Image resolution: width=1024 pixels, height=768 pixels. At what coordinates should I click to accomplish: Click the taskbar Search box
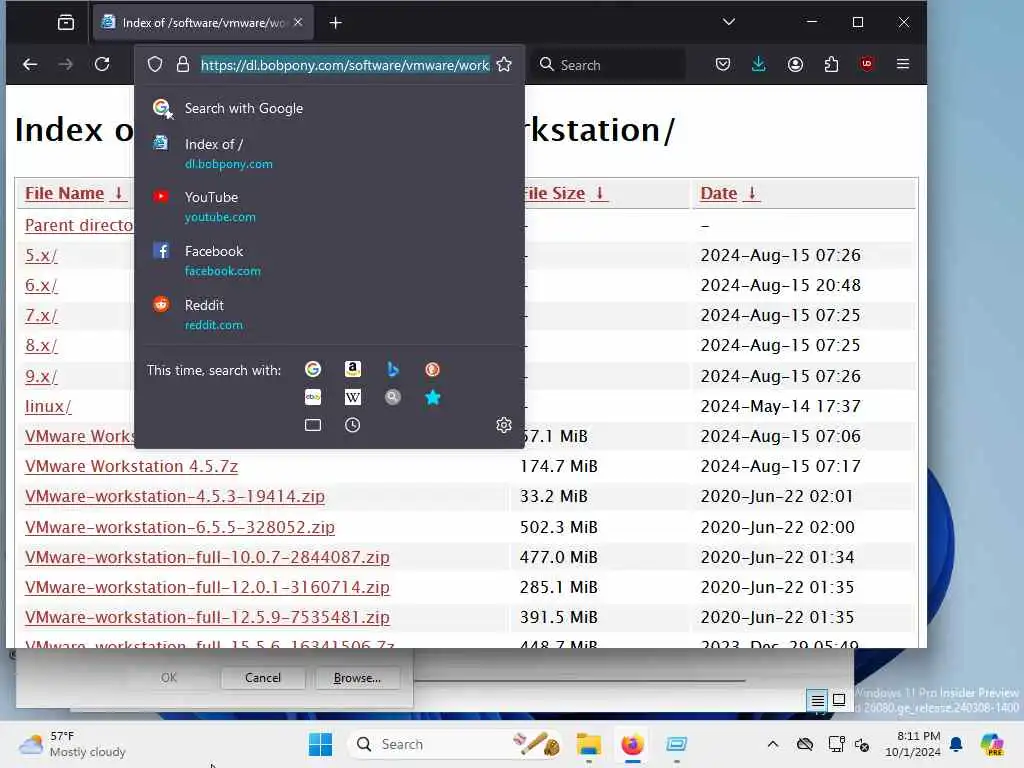456,744
